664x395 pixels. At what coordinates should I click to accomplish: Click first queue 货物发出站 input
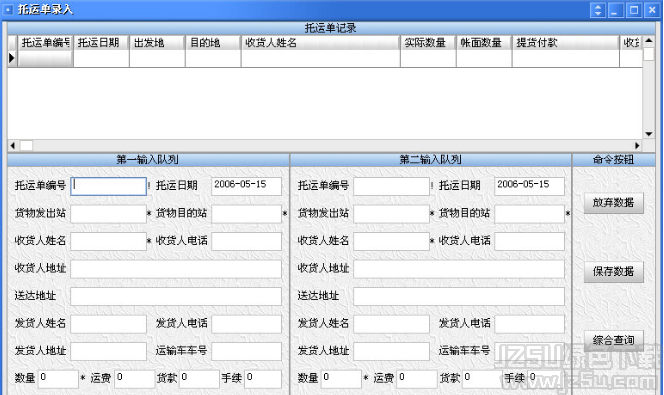click(x=108, y=214)
